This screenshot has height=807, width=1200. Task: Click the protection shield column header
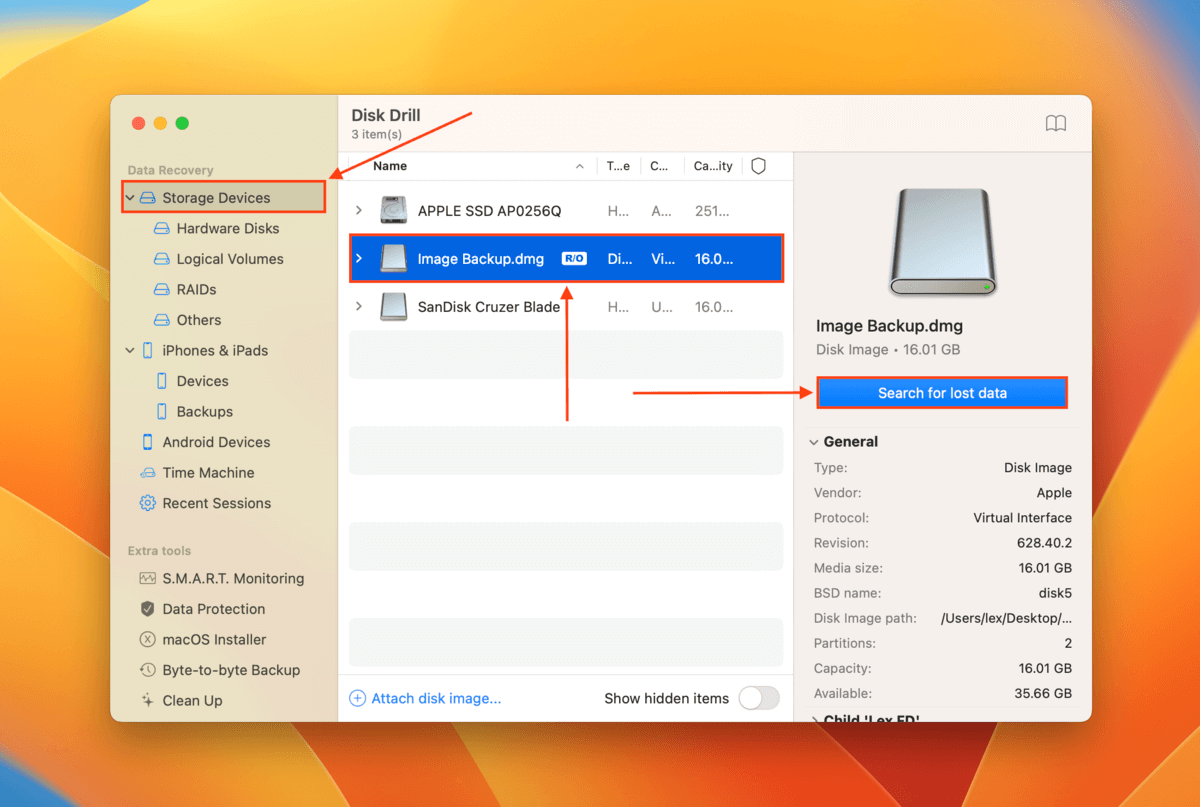point(758,166)
